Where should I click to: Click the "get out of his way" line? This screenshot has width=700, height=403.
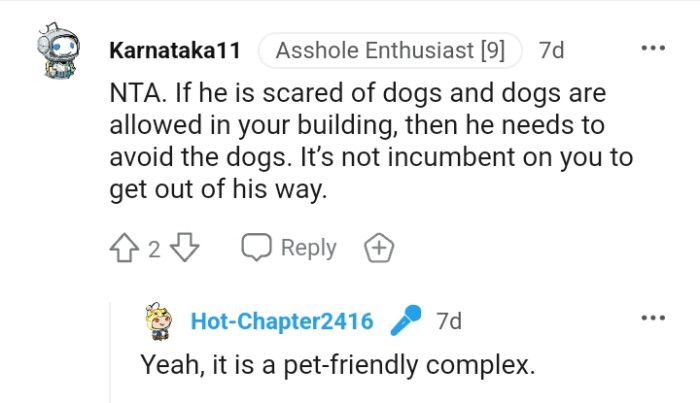click(x=218, y=190)
